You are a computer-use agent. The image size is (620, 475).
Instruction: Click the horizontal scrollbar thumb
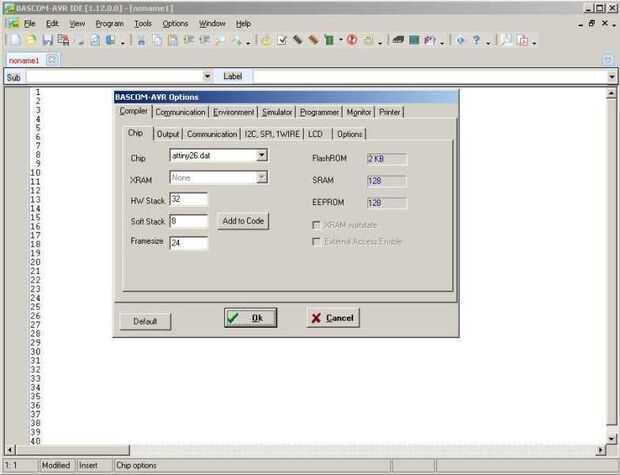(72, 450)
